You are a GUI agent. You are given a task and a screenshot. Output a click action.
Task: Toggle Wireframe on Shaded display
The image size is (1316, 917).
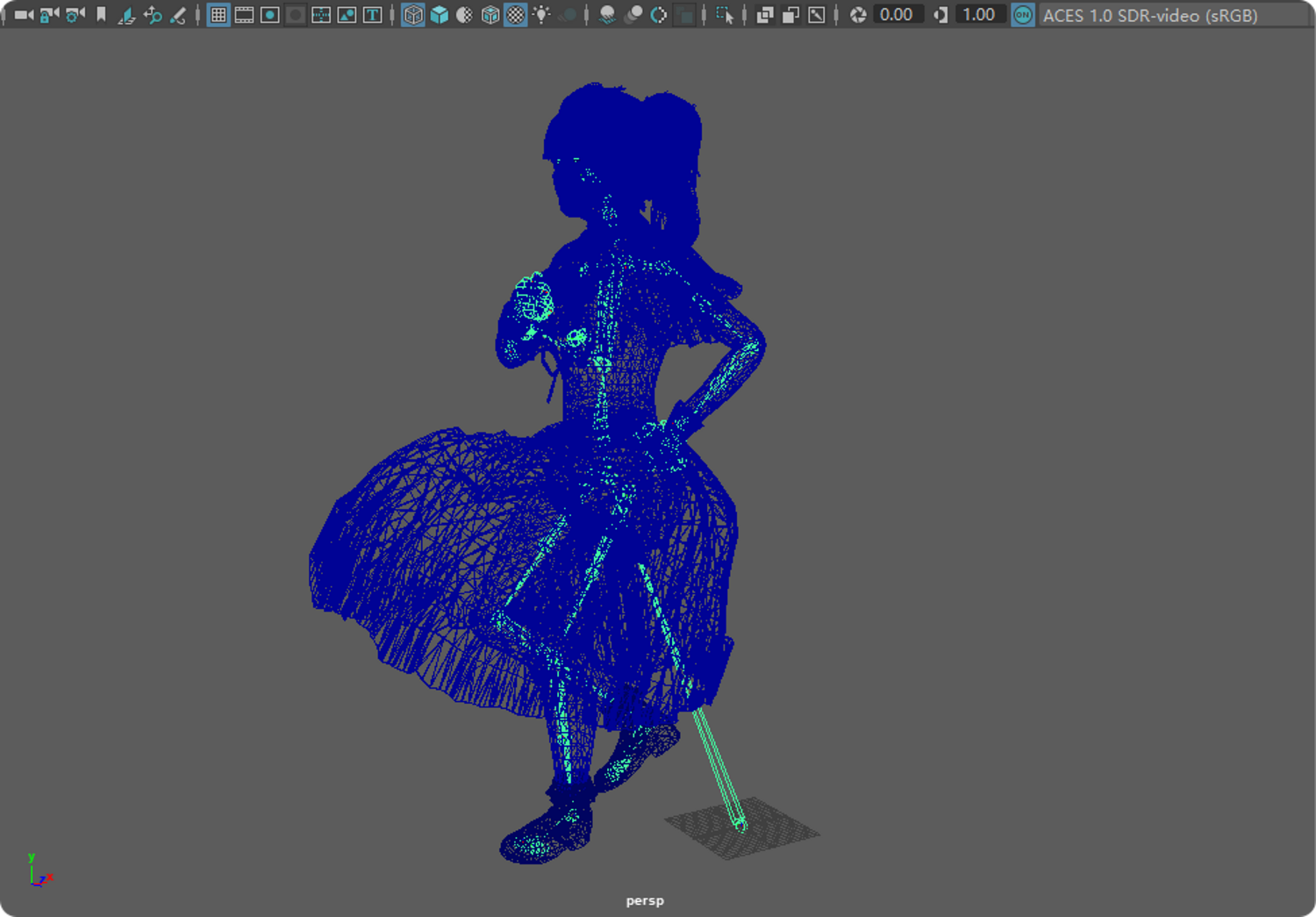[x=490, y=15]
